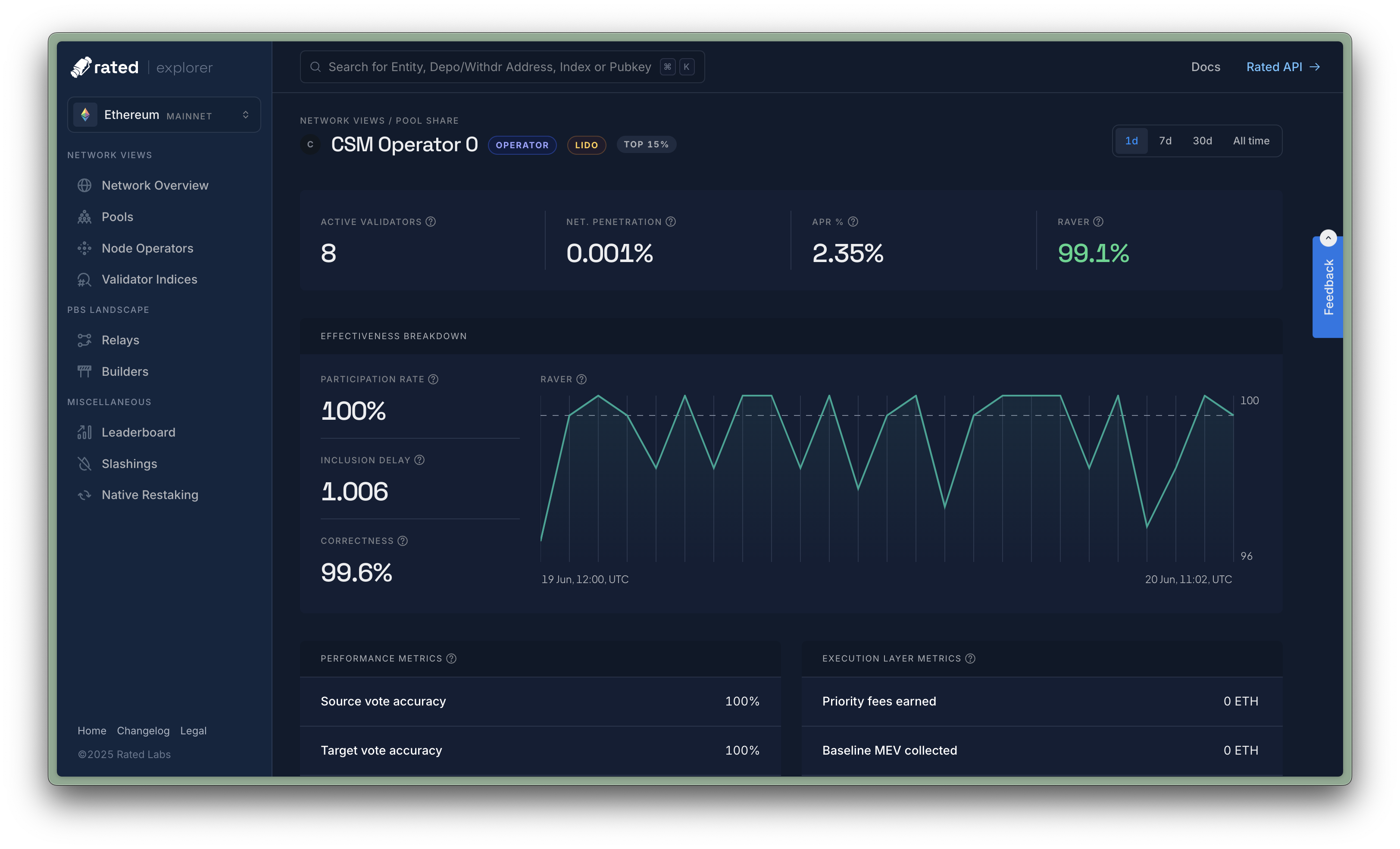Image resolution: width=1400 pixels, height=849 pixels.
Task: Click Execution Layer Metrics help icon
Action: tap(970, 659)
